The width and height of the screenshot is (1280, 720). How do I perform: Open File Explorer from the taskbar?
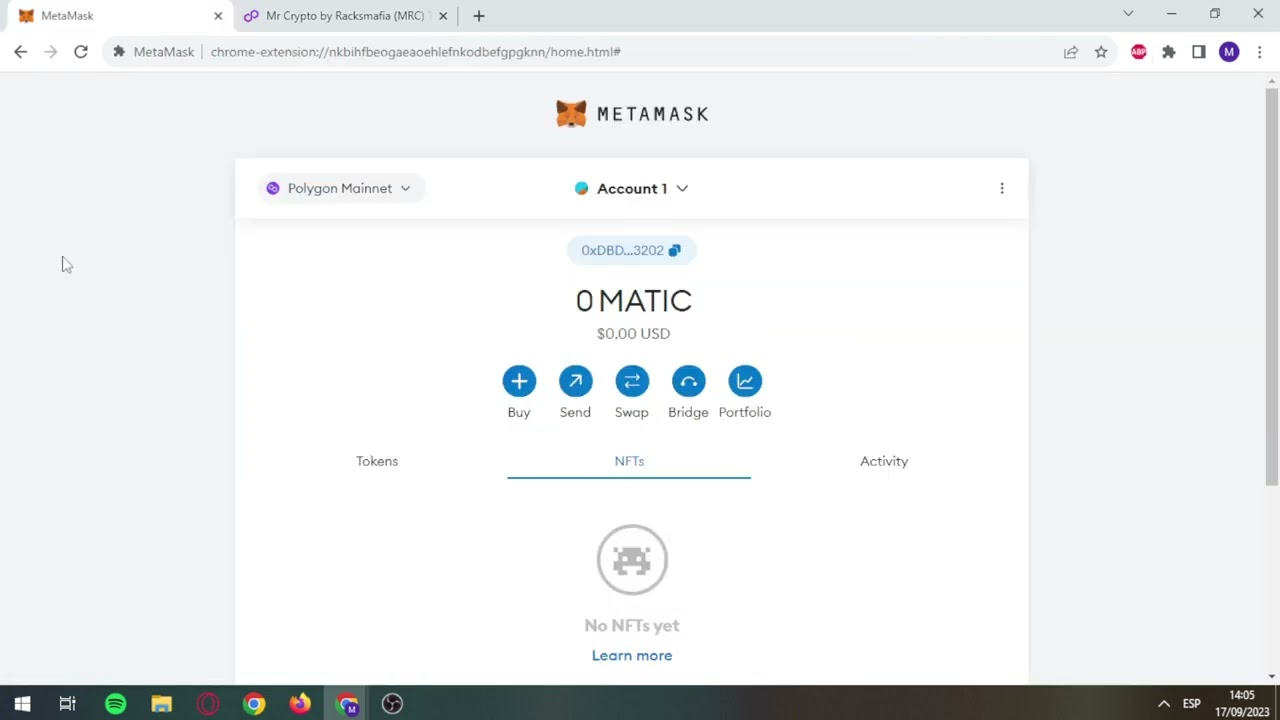[162, 704]
